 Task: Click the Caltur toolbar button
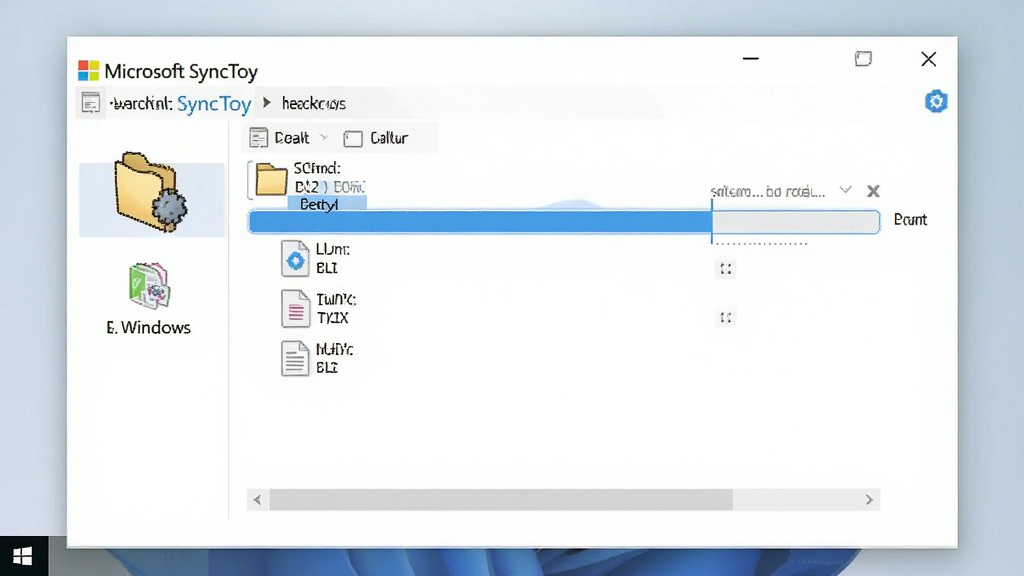(376, 138)
